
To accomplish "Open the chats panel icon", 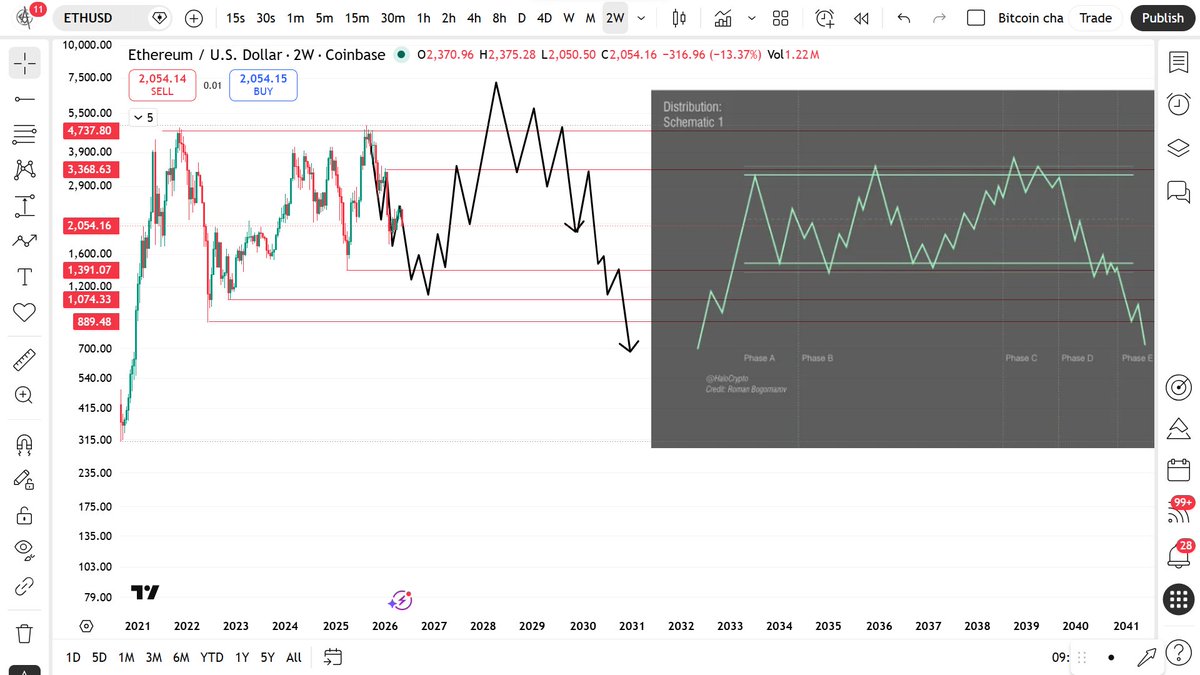I will [1179, 190].
